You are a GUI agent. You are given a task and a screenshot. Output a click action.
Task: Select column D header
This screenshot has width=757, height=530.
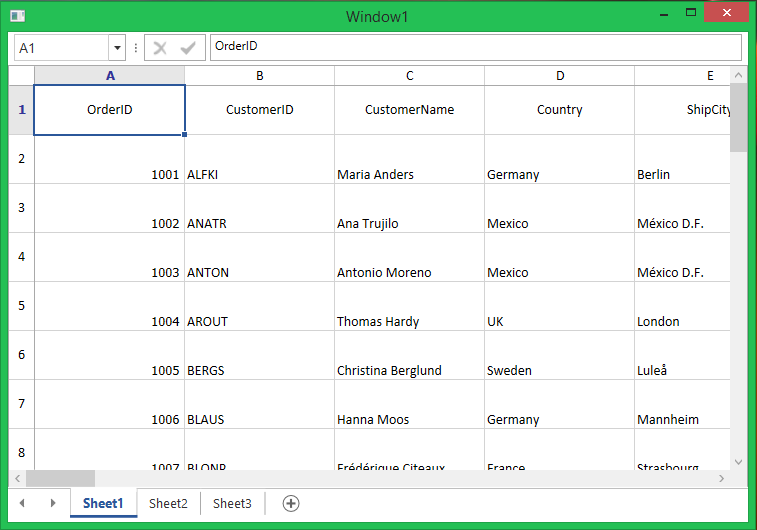[560, 76]
